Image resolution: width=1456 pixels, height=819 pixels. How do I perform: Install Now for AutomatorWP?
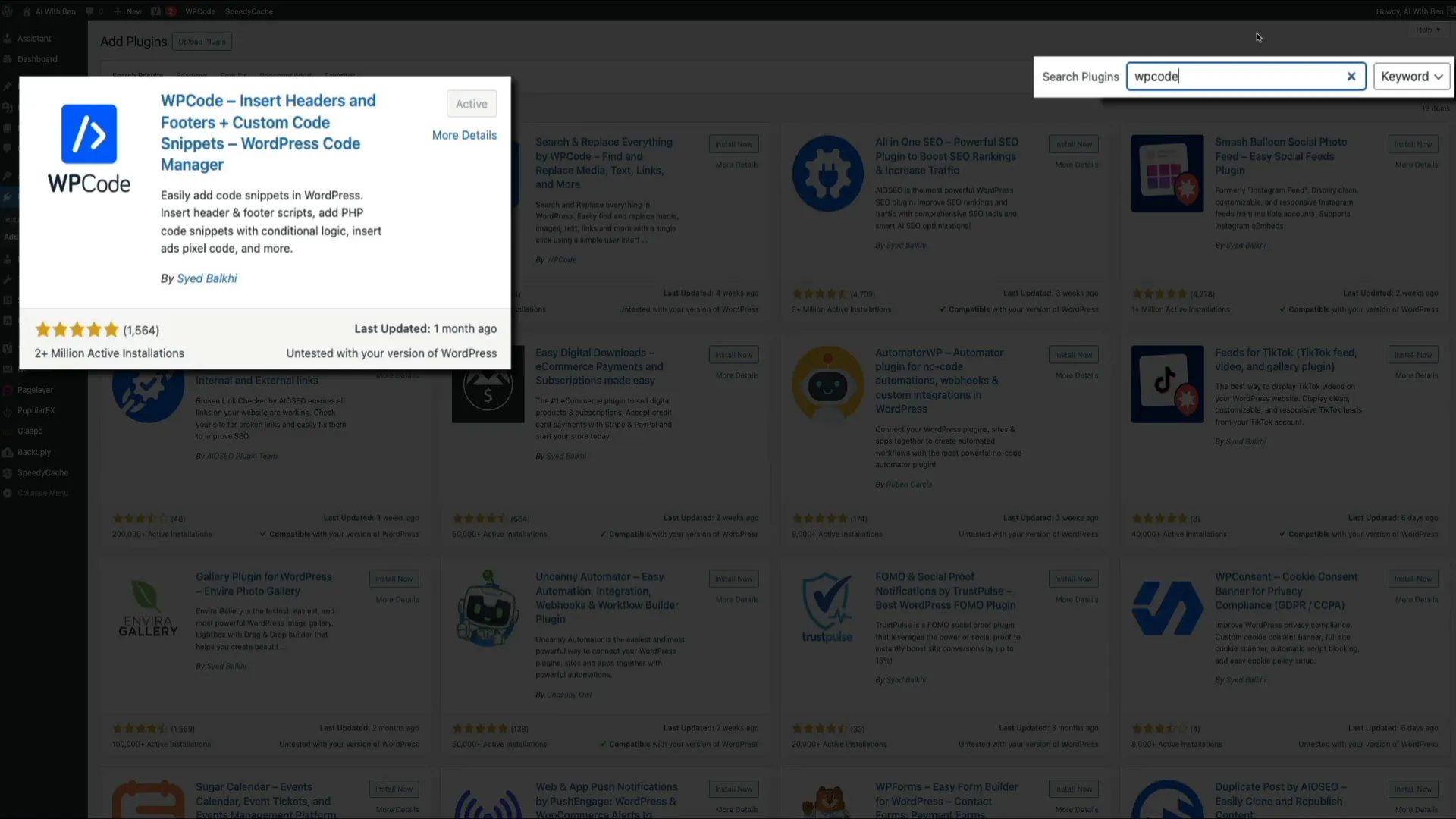pos(1073,355)
